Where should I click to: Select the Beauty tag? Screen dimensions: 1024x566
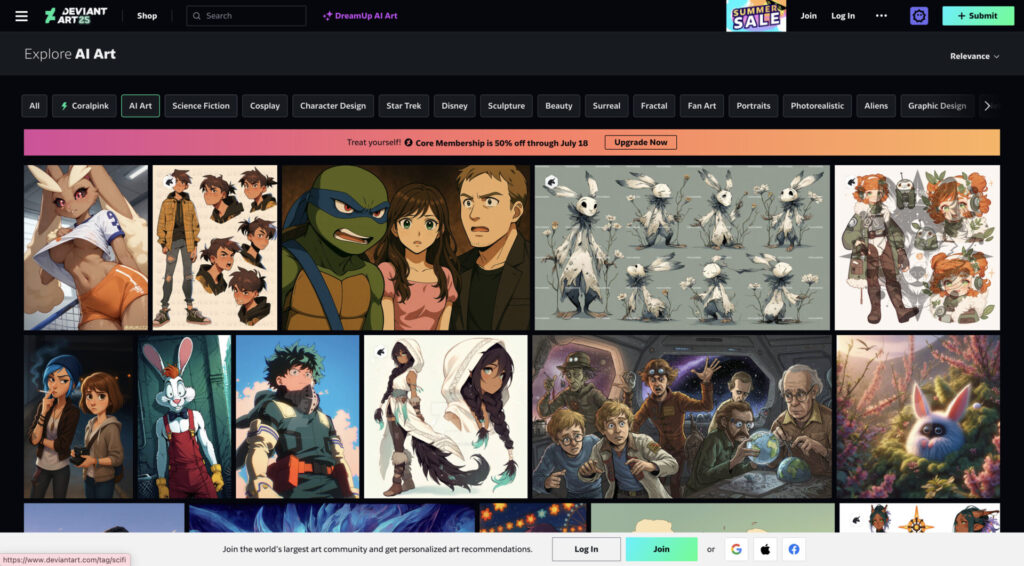point(558,106)
